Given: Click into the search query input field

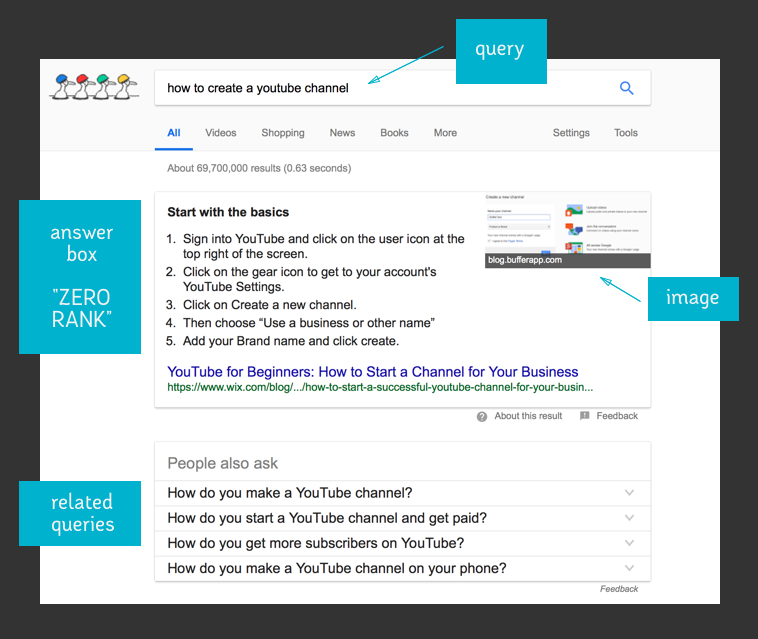Looking at the screenshot, I should tap(402, 88).
